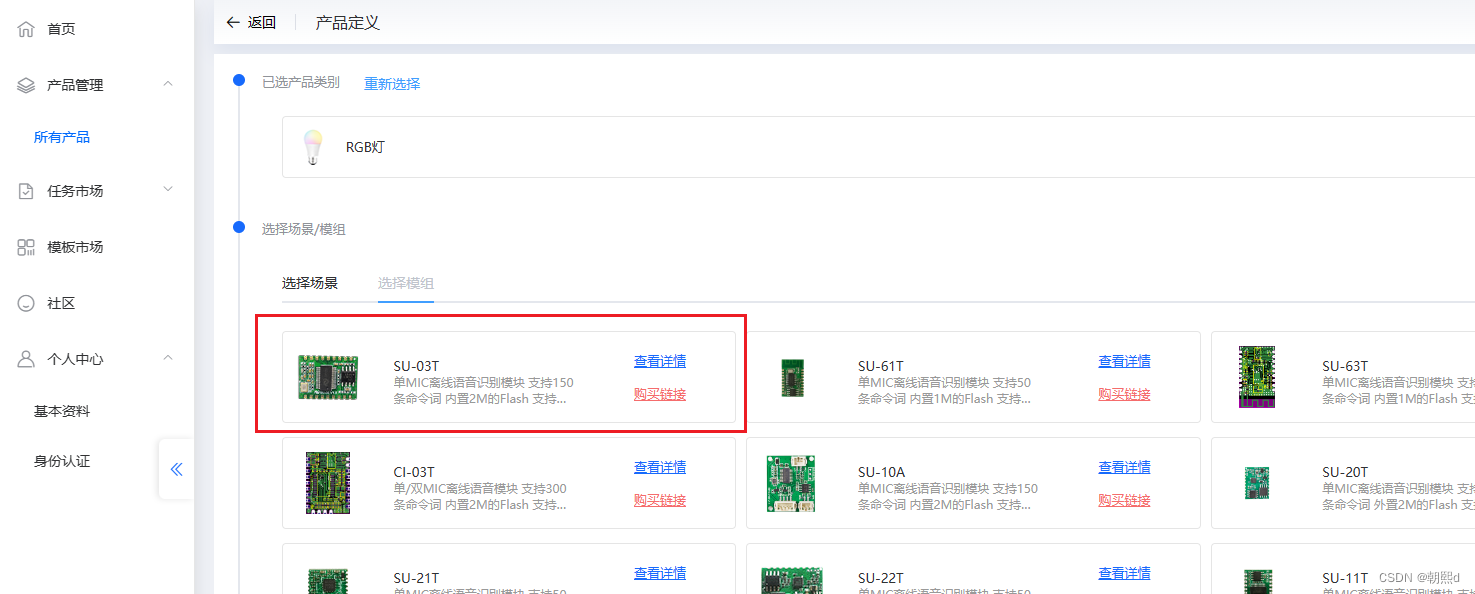1475x594 pixels.
Task: Open 所有产品 in the sidebar
Action: click(x=62, y=137)
